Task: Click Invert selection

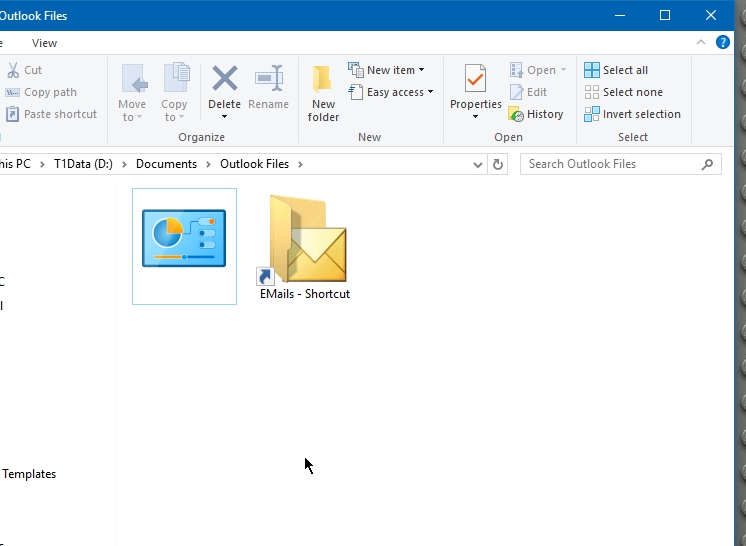Action: (x=632, y=114)
